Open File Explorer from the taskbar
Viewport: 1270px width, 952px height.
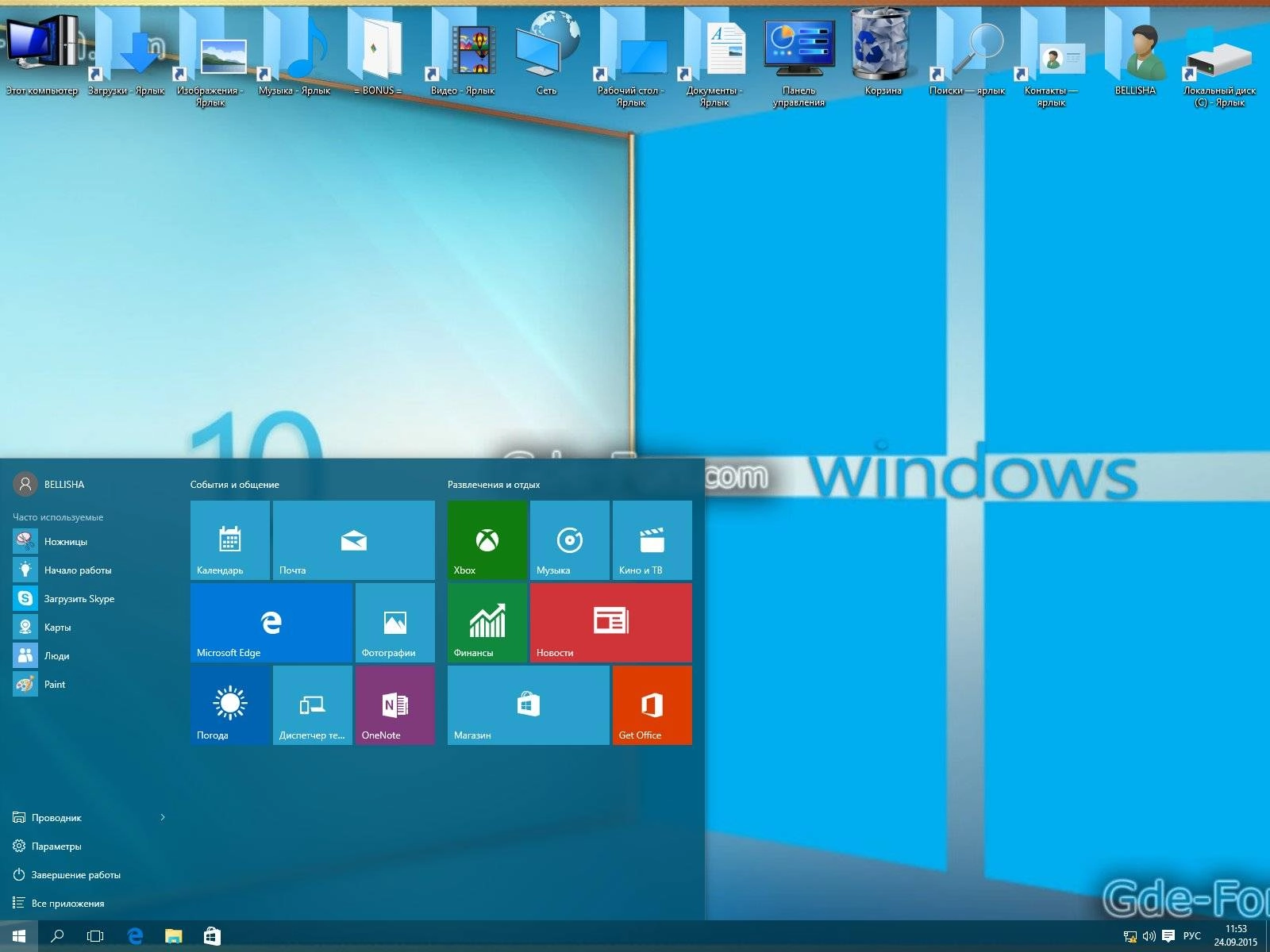[173, 936]
